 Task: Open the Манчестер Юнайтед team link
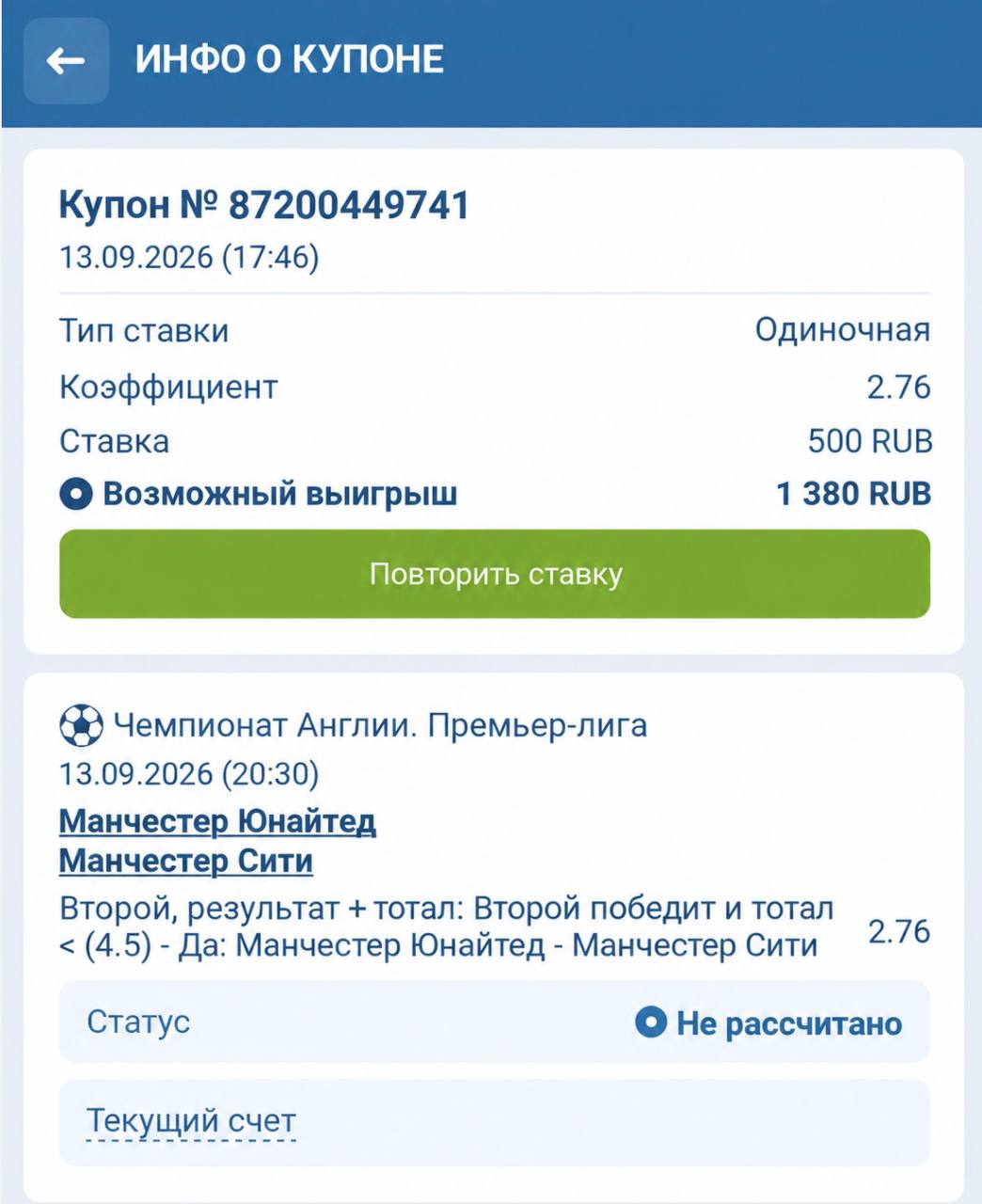coord(217,821)
